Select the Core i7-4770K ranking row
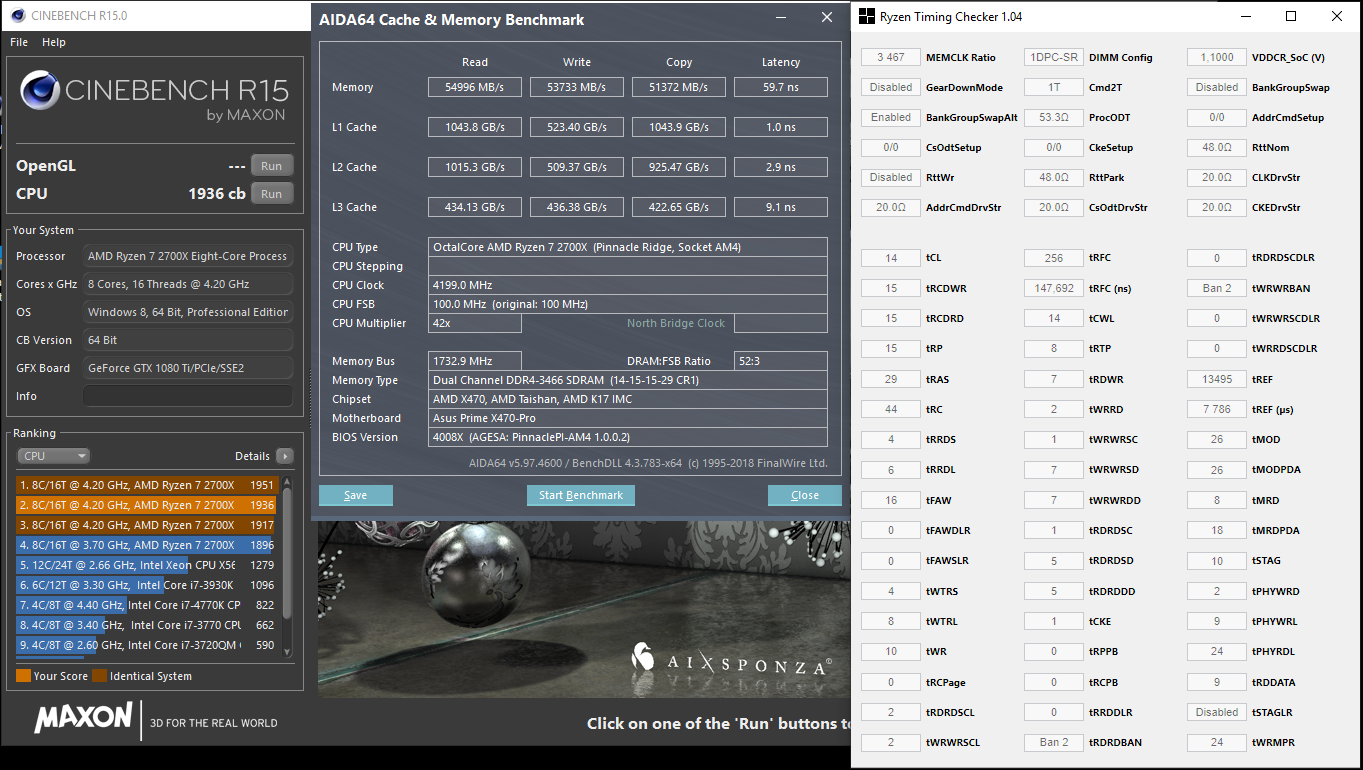The height and width of the screenshot is (770, 1363). coord(146,605)
